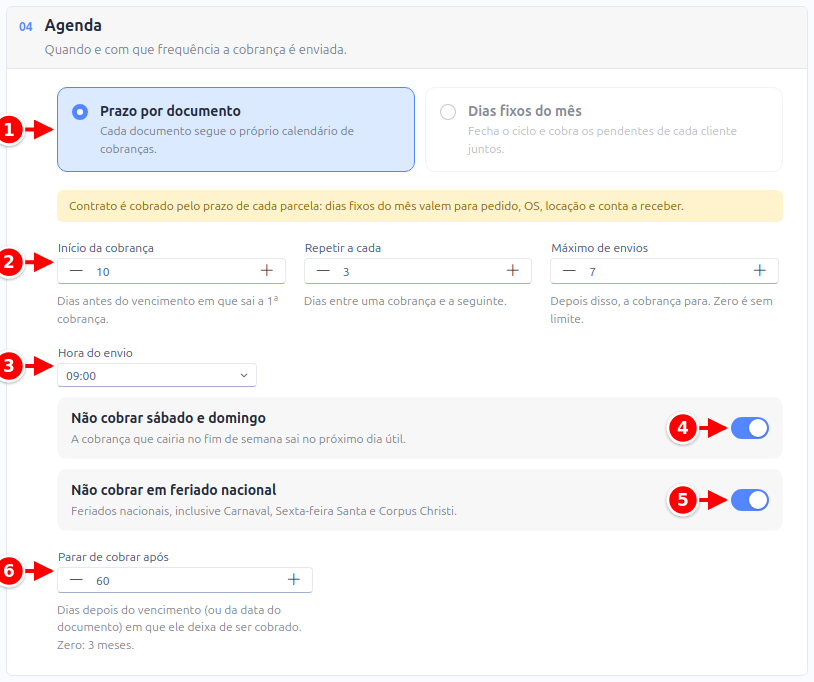The height and width of the screenshot is (682, 814).
Task: Decrease the Início da cobrança value
Action: pos(76,271)
